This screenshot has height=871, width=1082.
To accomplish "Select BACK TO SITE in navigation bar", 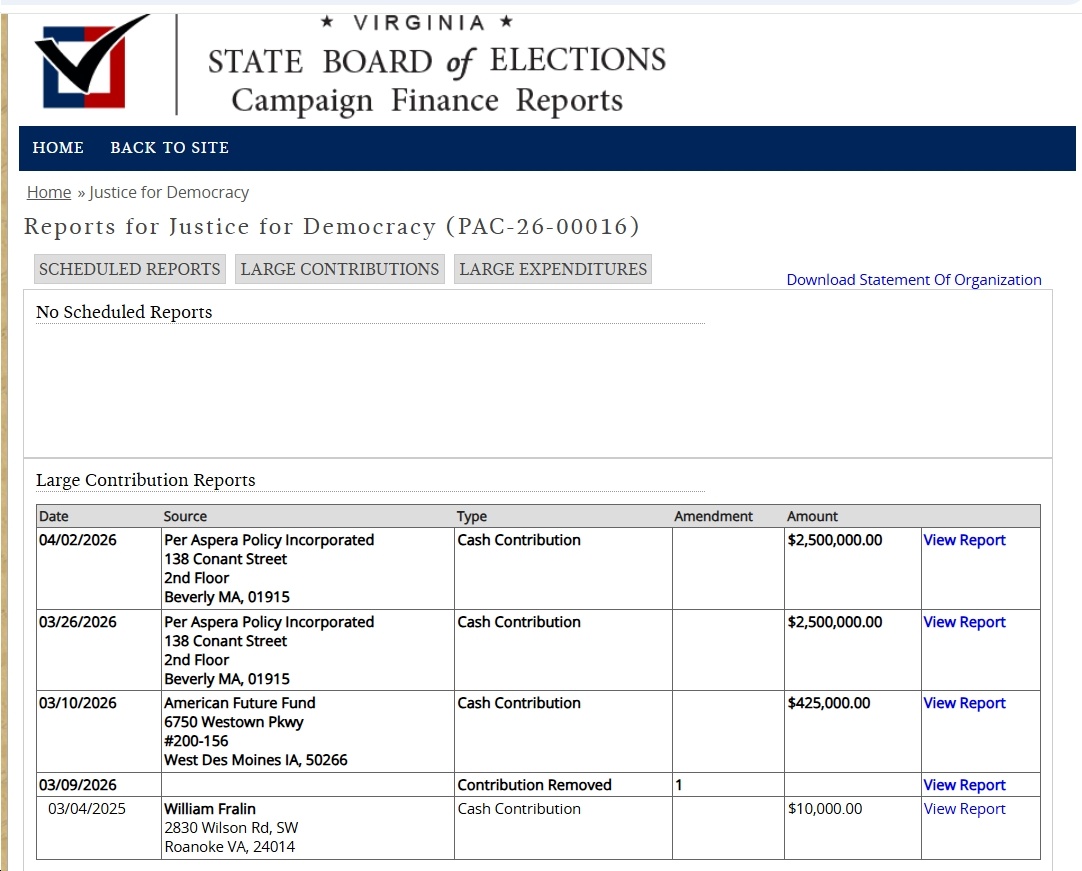I will point(169,148).
